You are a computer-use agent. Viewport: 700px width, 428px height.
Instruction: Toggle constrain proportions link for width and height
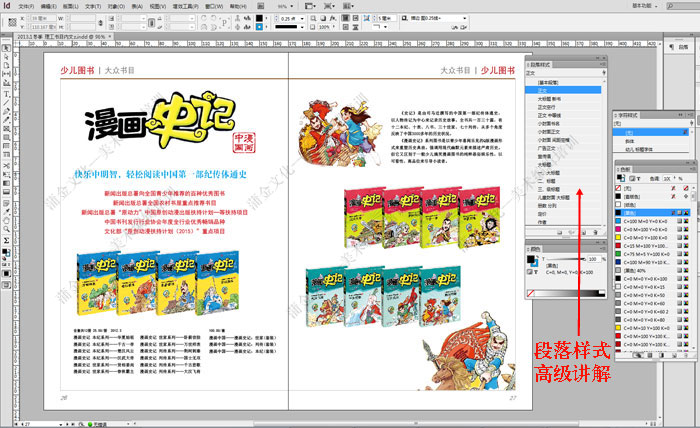[100, 22]
